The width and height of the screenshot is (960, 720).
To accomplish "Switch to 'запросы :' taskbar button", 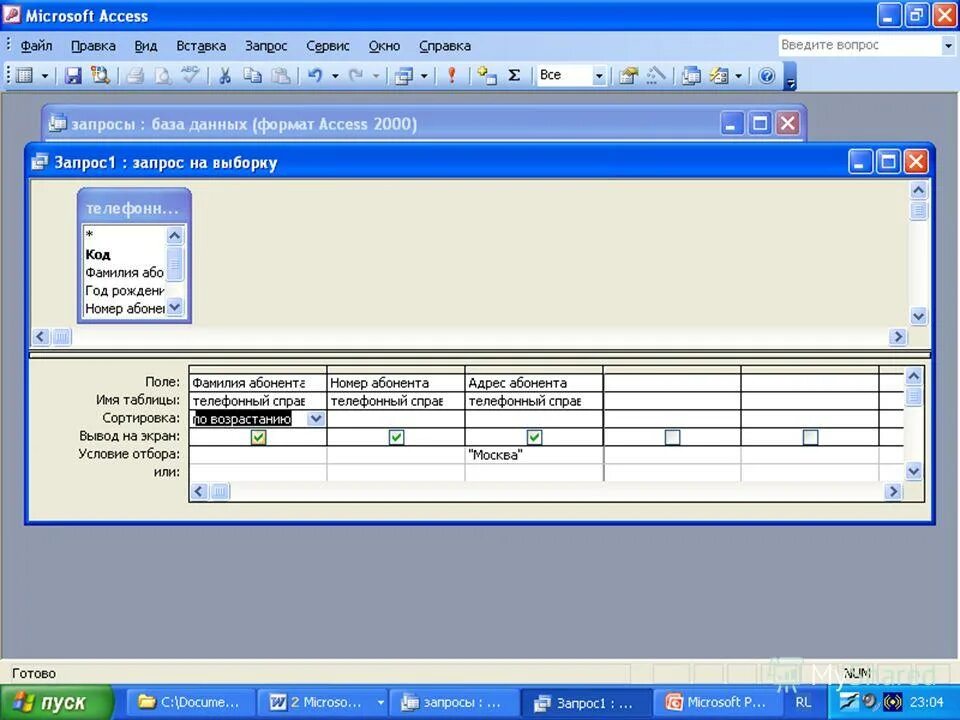I will click(454, 702).
